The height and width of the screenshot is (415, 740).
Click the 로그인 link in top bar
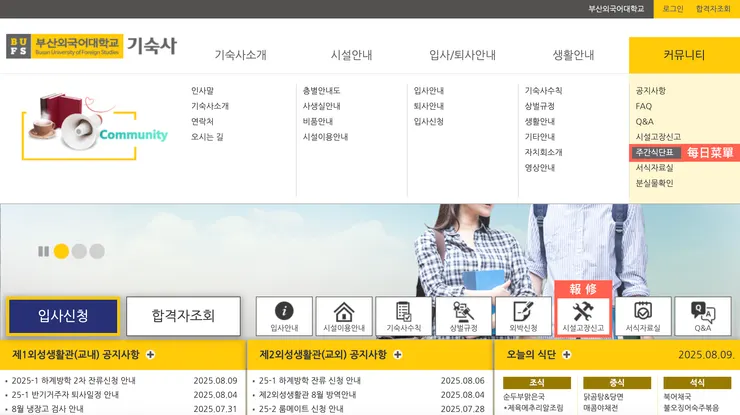click(673, 9)
